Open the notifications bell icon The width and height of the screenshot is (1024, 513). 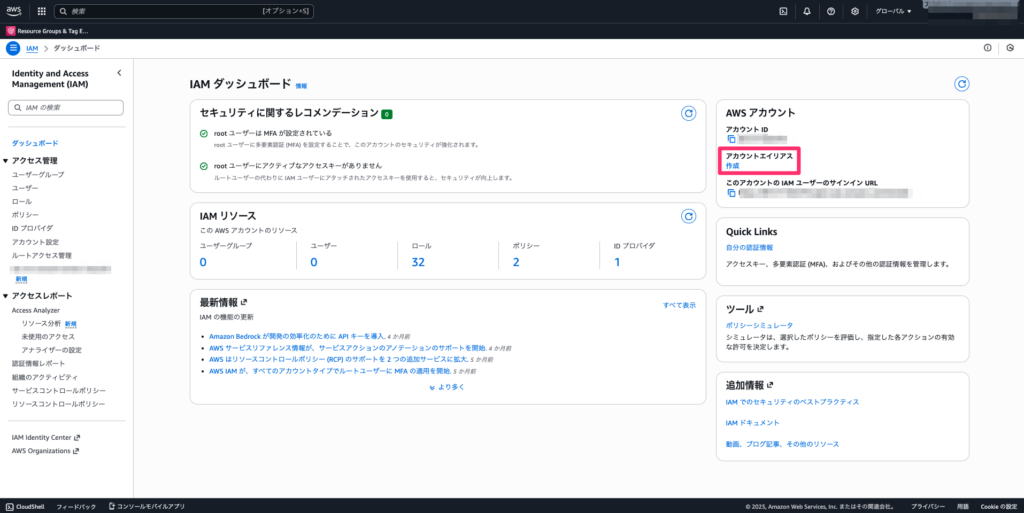(807, 11)
